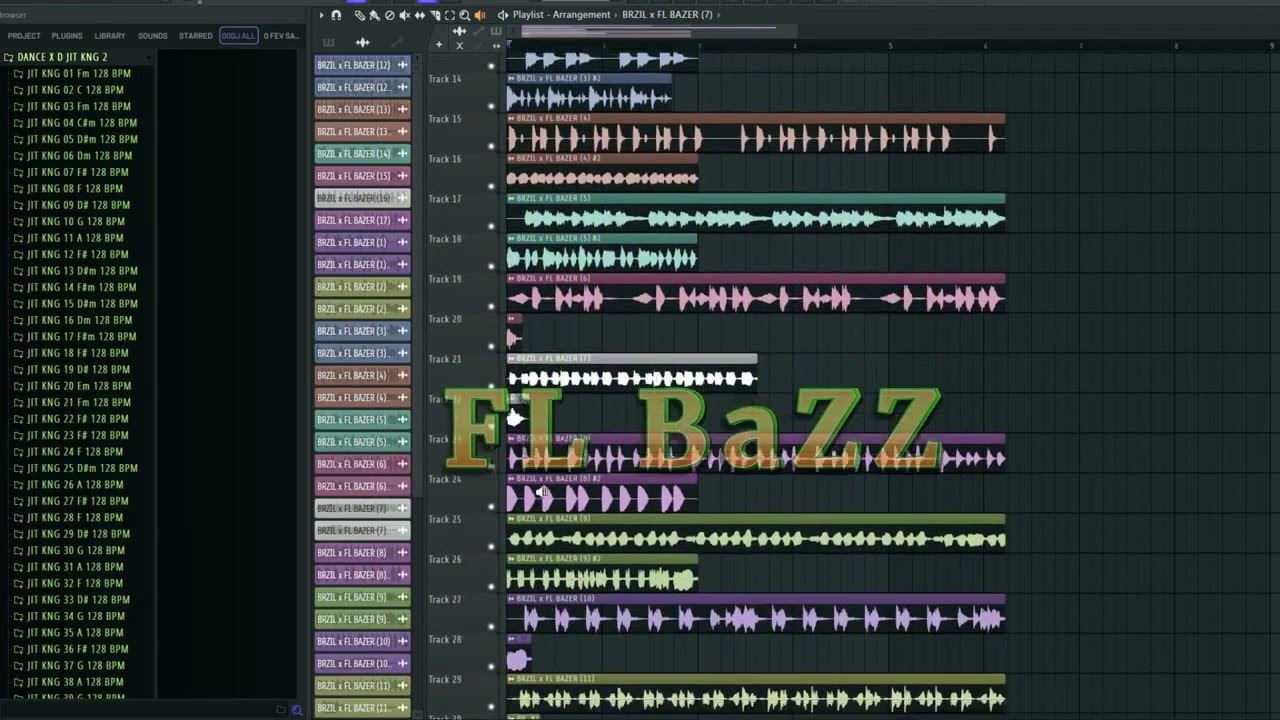
Task: Show automation clips via picker curve icon
Action: (397, 42)
